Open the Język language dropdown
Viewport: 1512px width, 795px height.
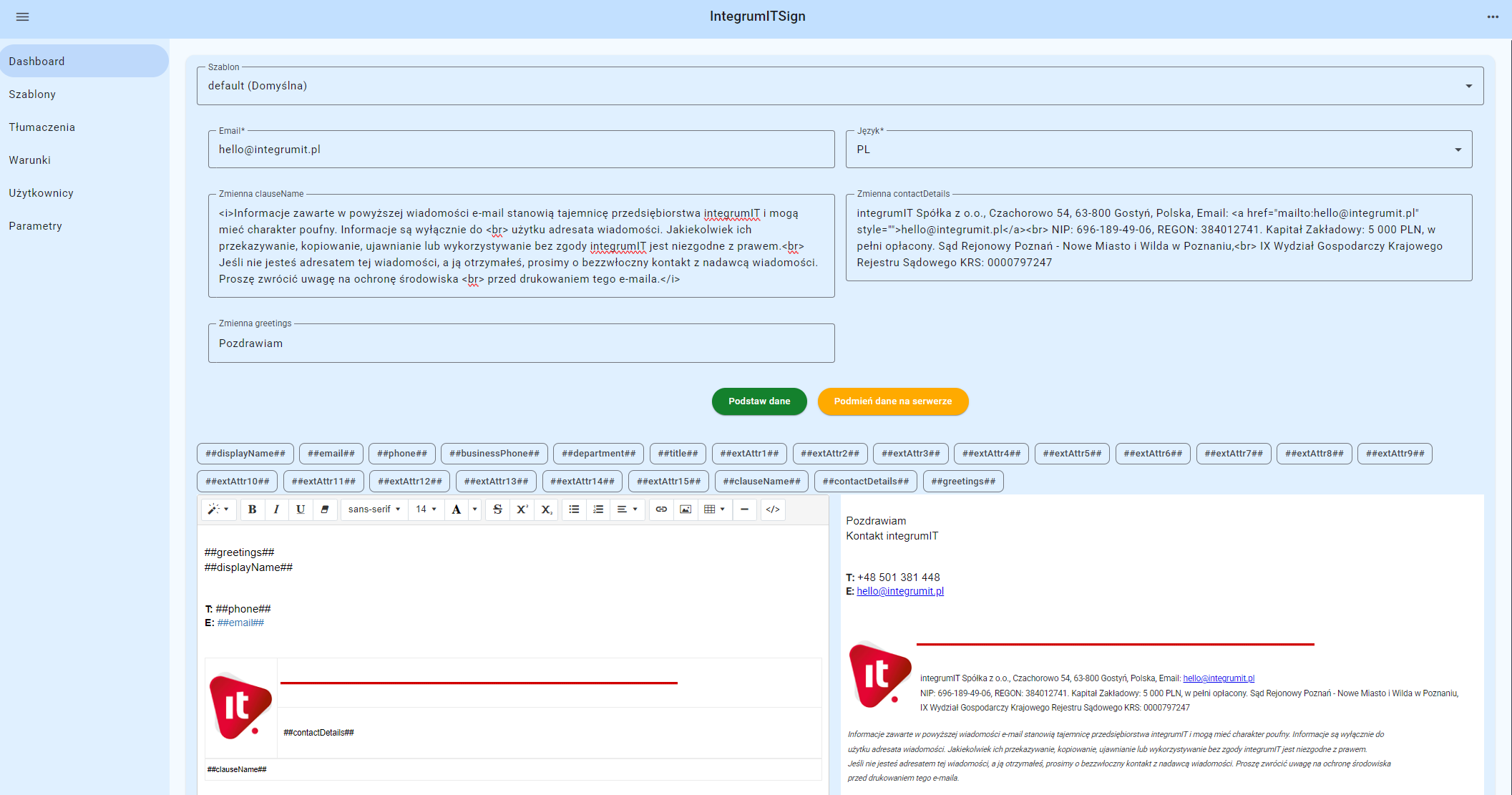[1159, 150]
